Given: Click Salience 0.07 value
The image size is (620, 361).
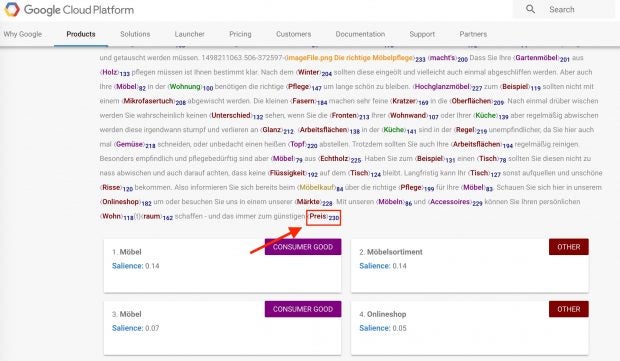Looking at the screenshot, I should 152,328.
